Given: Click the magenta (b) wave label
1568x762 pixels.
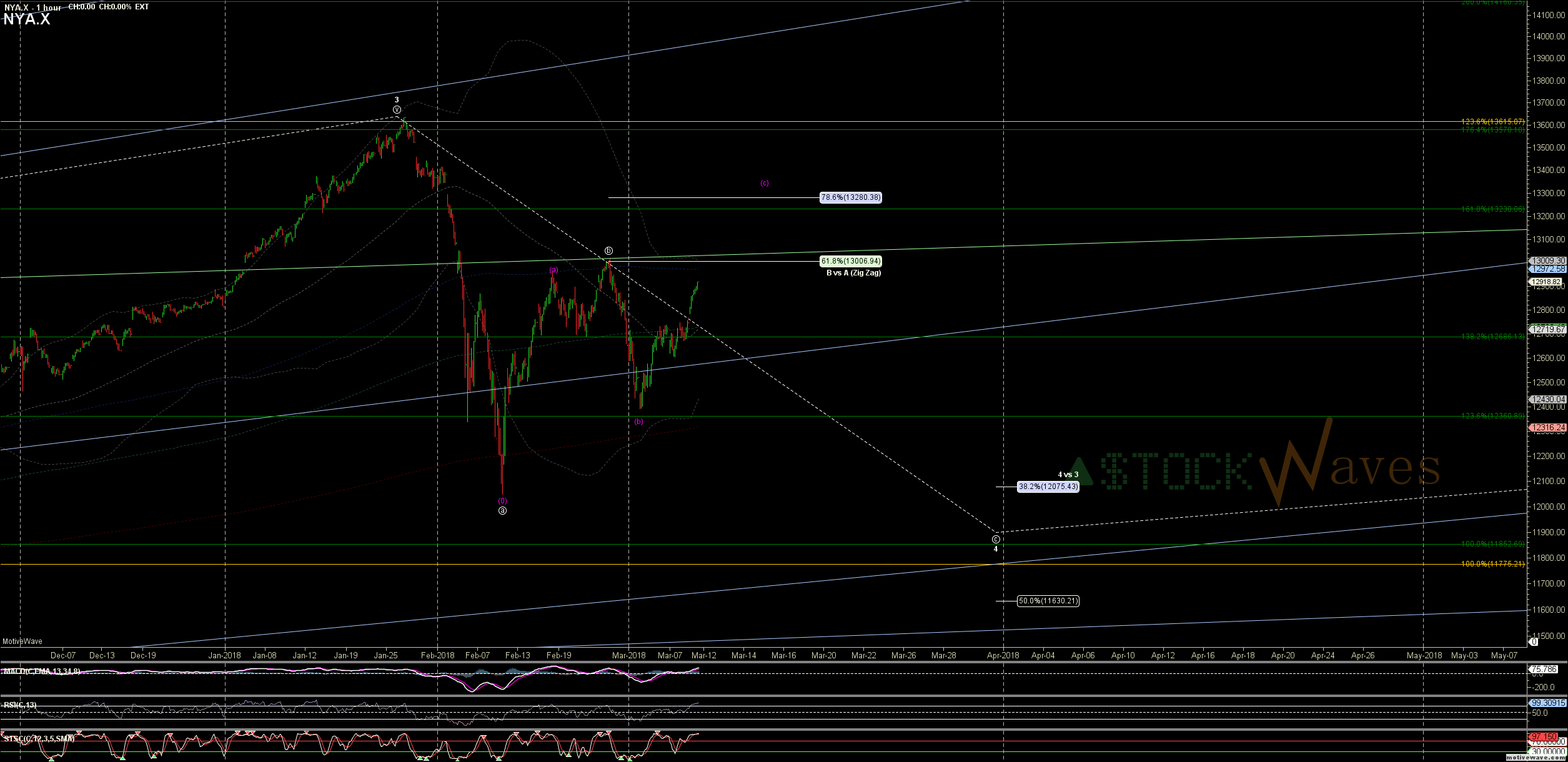Looking at the screenshot, I should point(638,422).
